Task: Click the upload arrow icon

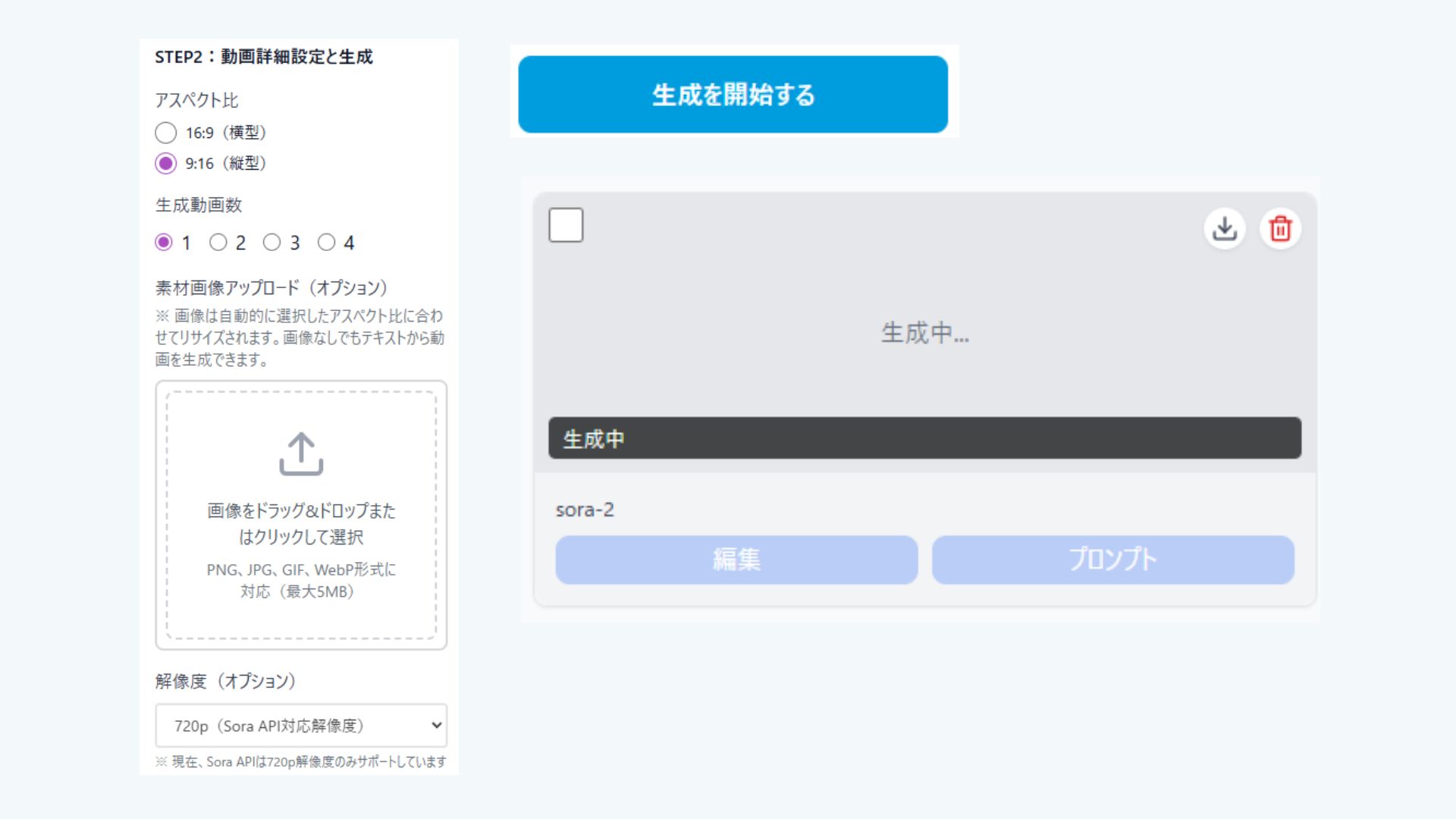Action: (x=301, y=453)
